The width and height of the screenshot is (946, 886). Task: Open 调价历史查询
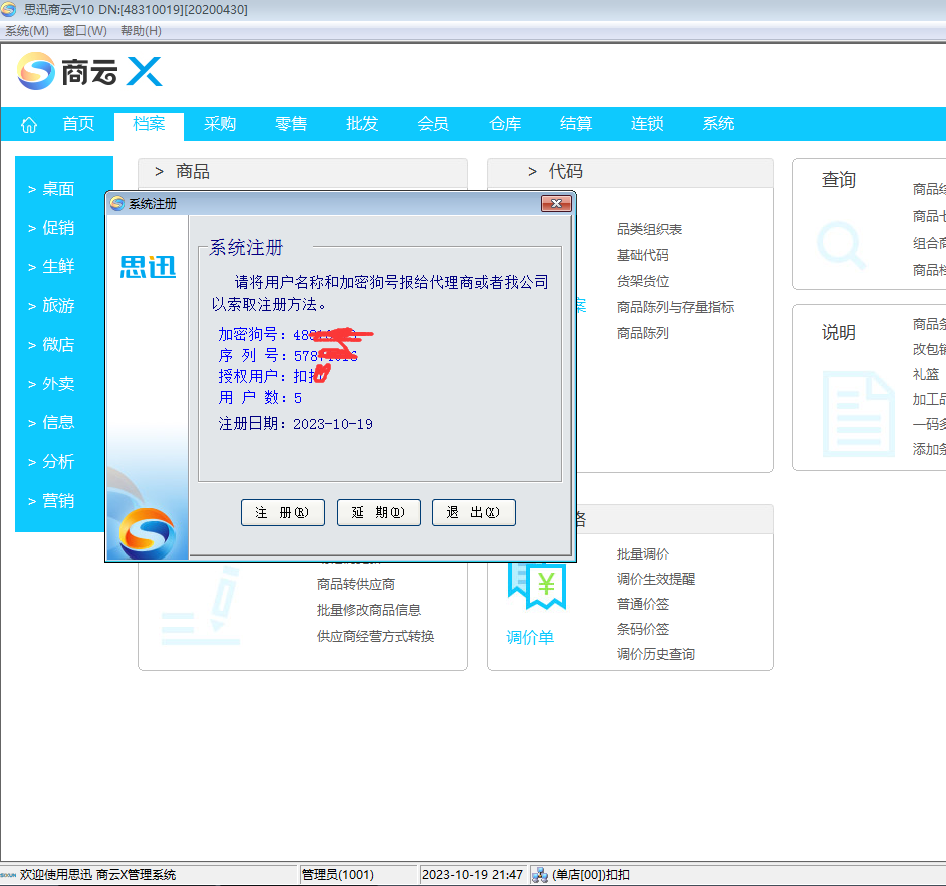point(656,654)
